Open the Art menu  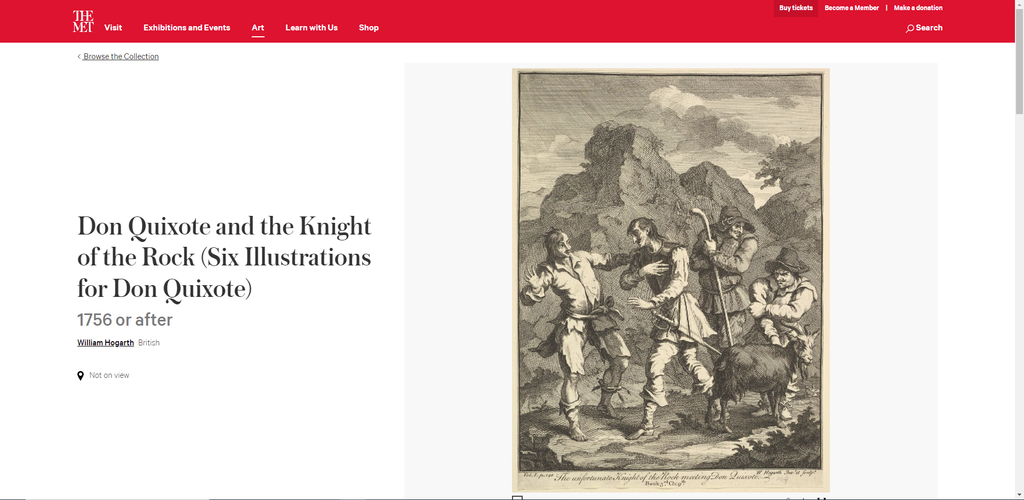pos(258,27)
